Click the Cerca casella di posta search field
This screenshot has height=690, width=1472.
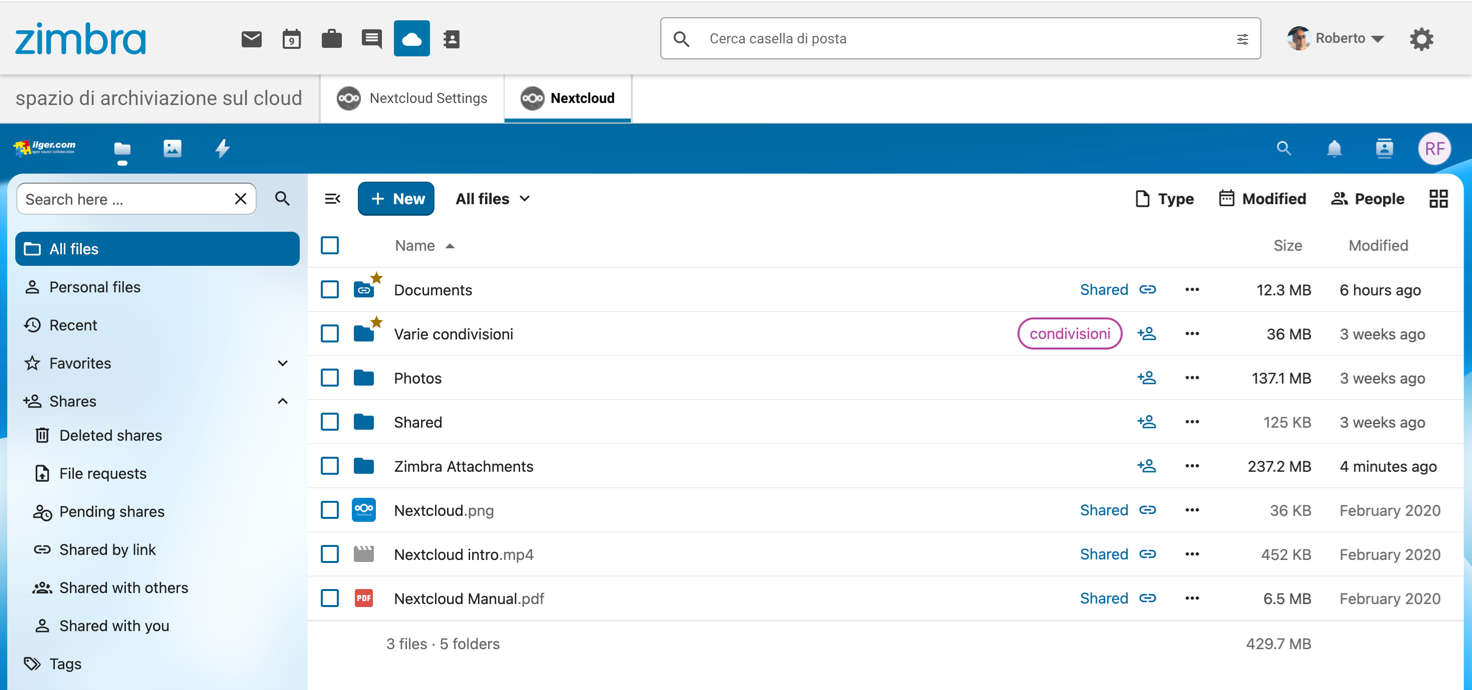click(x=960, y=39)
